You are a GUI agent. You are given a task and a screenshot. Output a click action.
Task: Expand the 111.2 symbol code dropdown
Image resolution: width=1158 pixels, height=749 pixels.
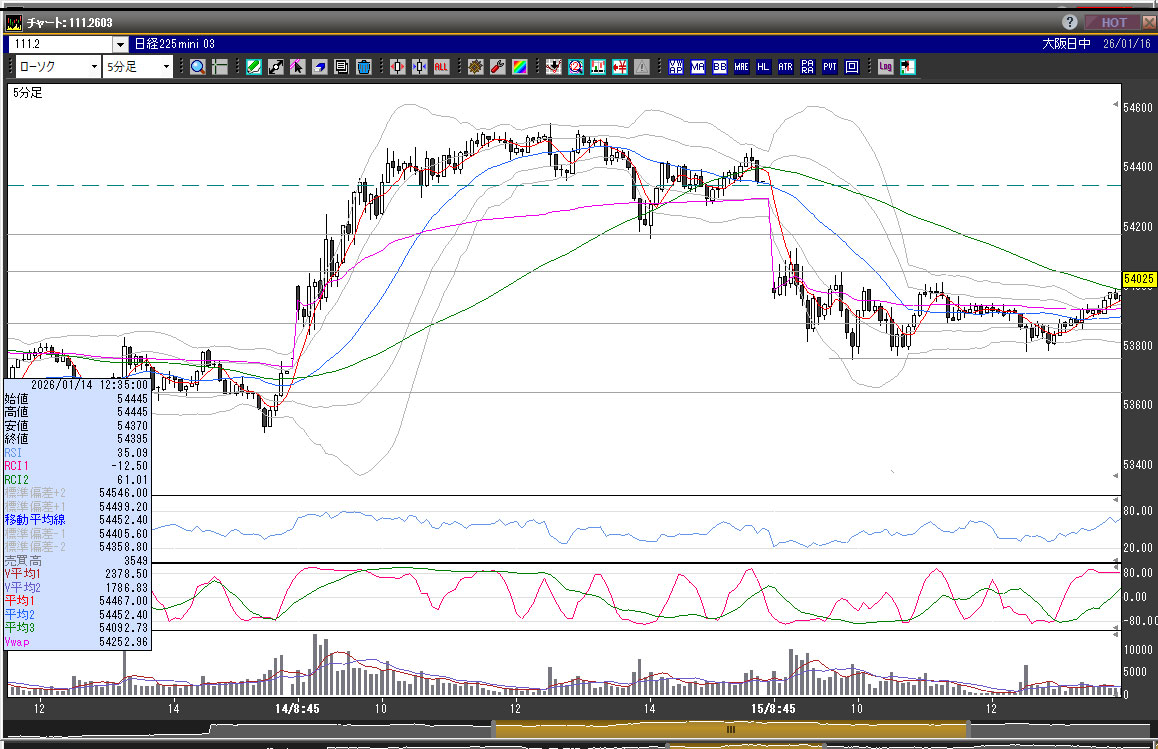click(x=121, y=44)
